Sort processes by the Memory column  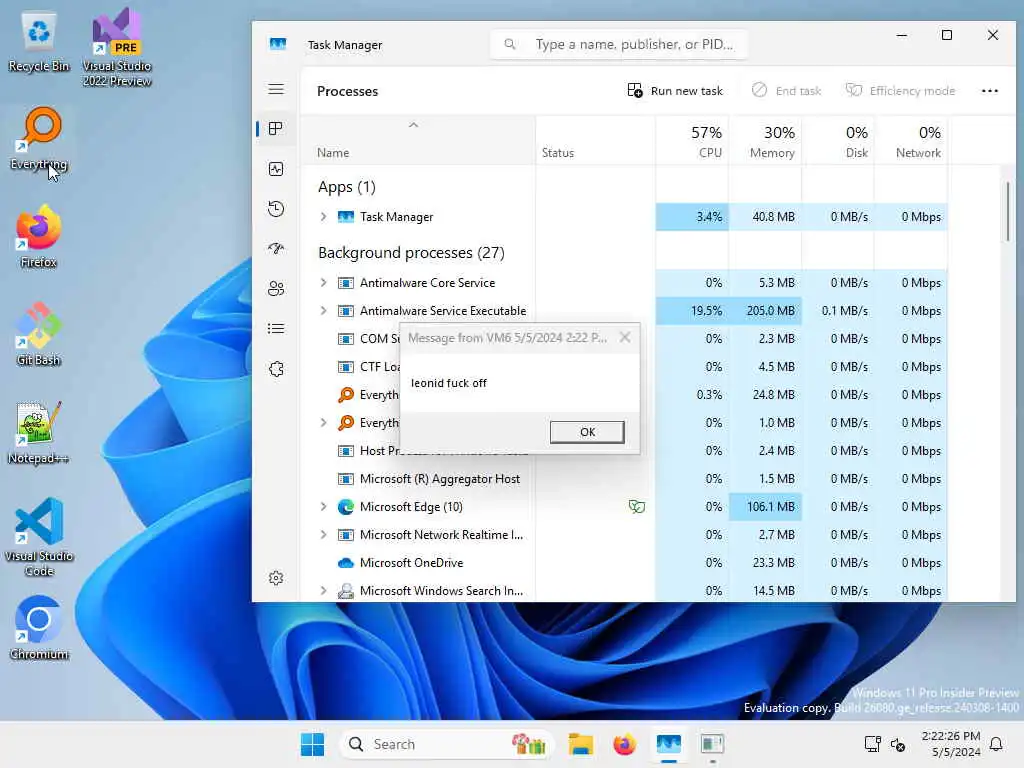pos(765,141)
